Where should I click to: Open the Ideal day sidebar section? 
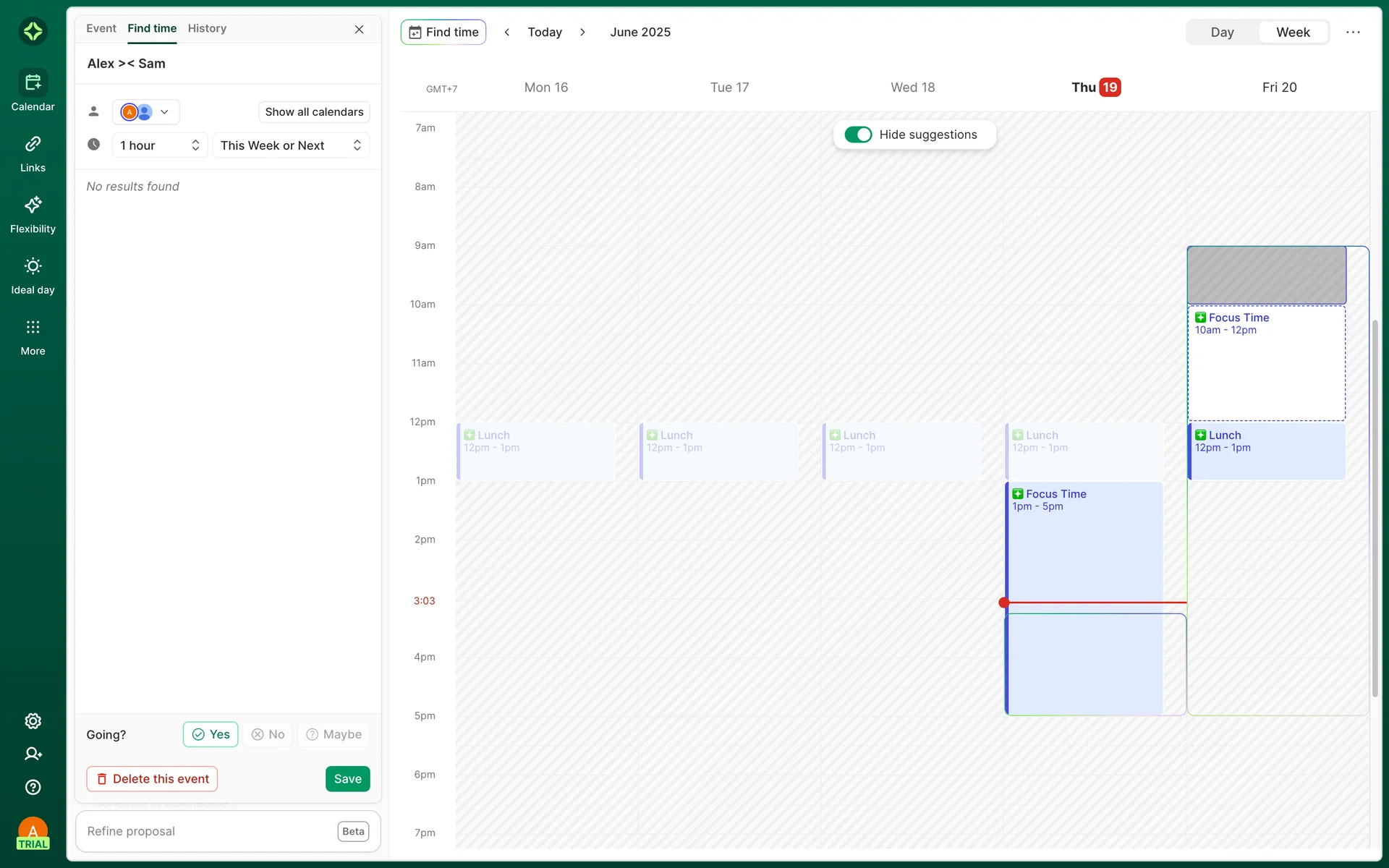click(x=33, y=276)
